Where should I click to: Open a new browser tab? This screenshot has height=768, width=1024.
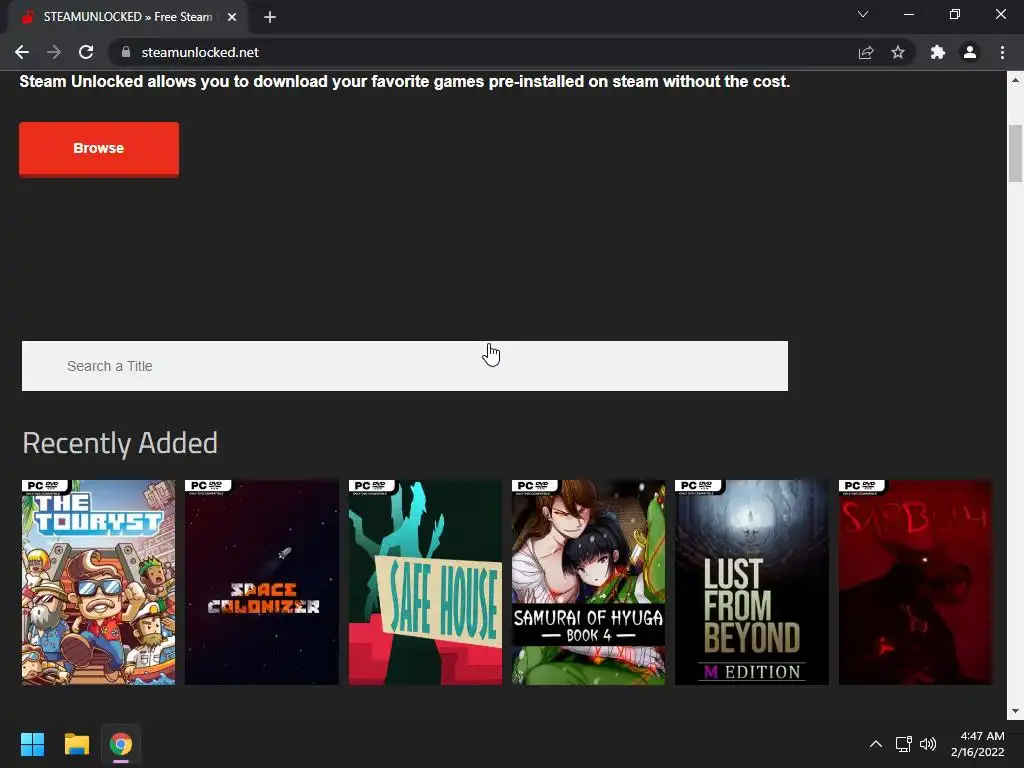click(270, 17)
